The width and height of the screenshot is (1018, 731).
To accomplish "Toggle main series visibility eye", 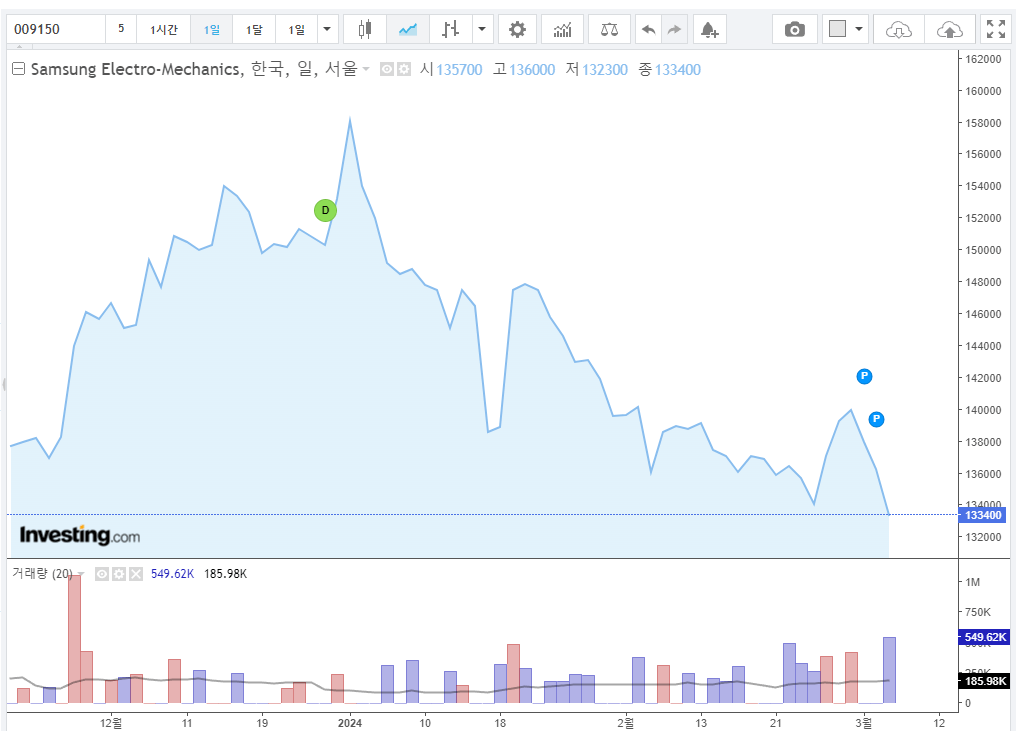I will pos(386,69).
